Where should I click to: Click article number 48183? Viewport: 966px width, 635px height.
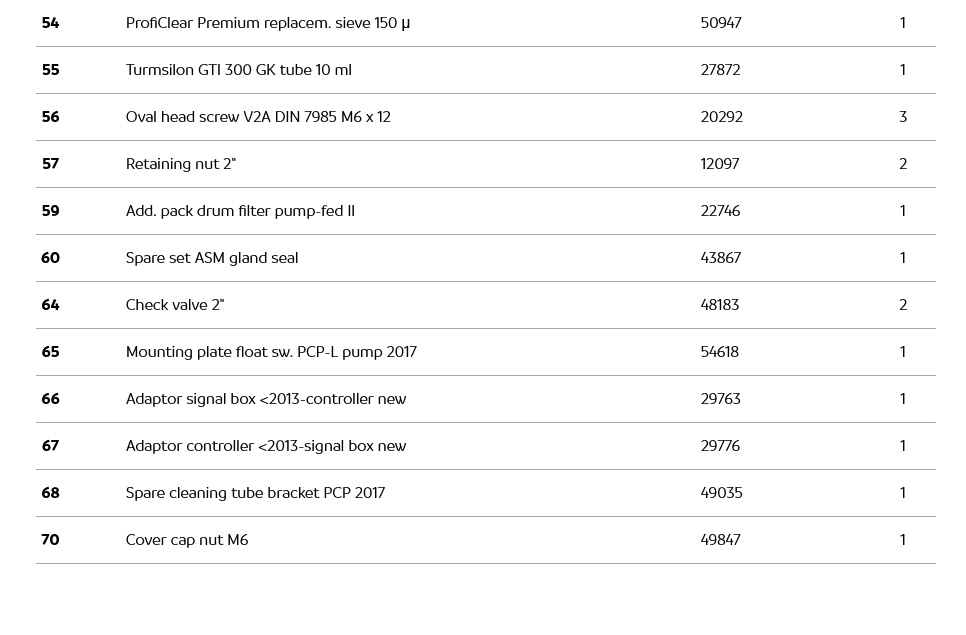(719, 305)
